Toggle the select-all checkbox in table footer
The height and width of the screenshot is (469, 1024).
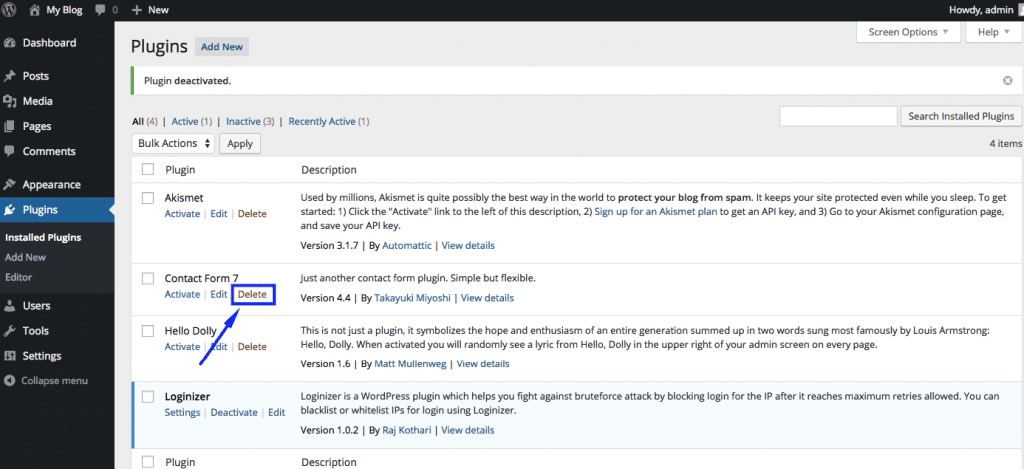[148, 462]
